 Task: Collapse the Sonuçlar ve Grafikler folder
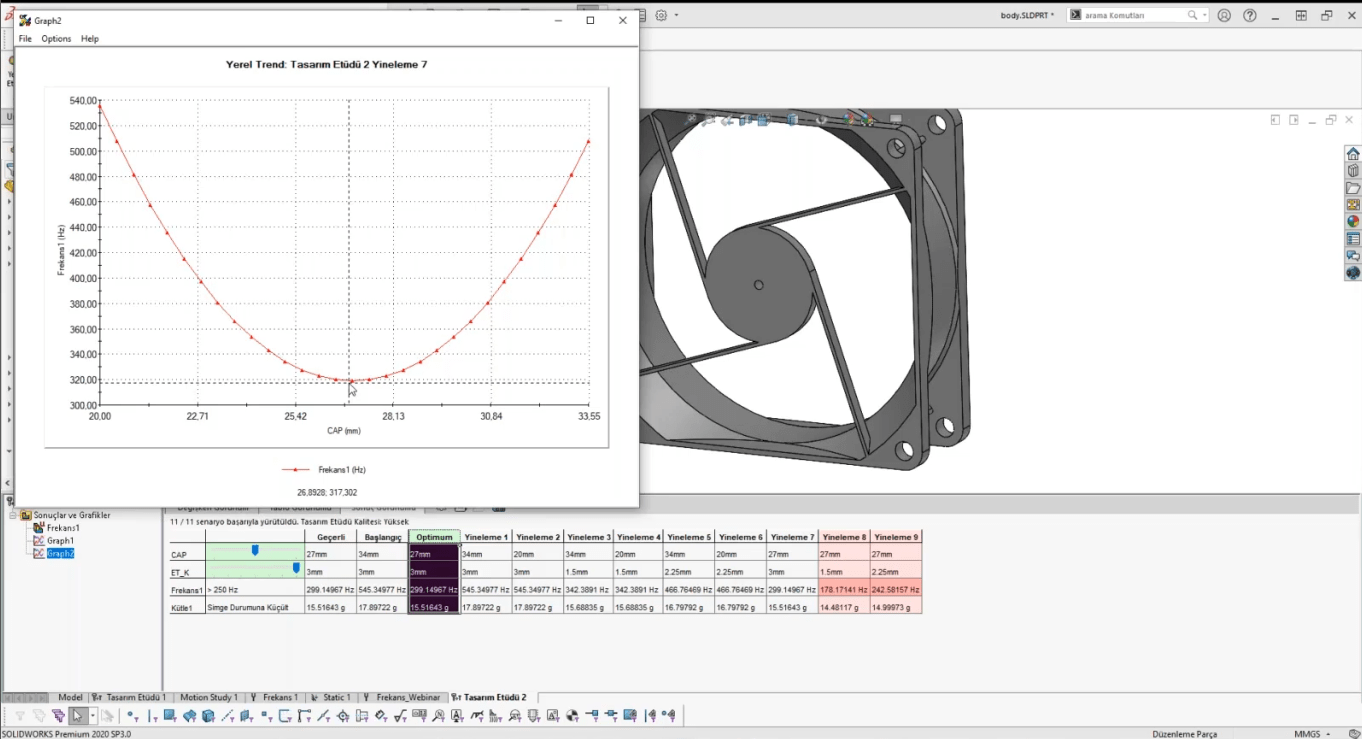coord(13,515)
